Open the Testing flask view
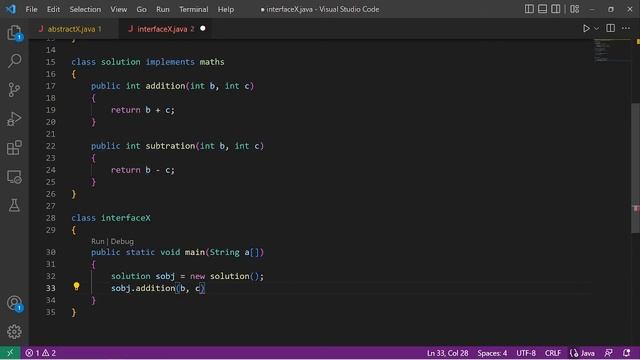The image size is (640, 360). [x=14, y=205]
